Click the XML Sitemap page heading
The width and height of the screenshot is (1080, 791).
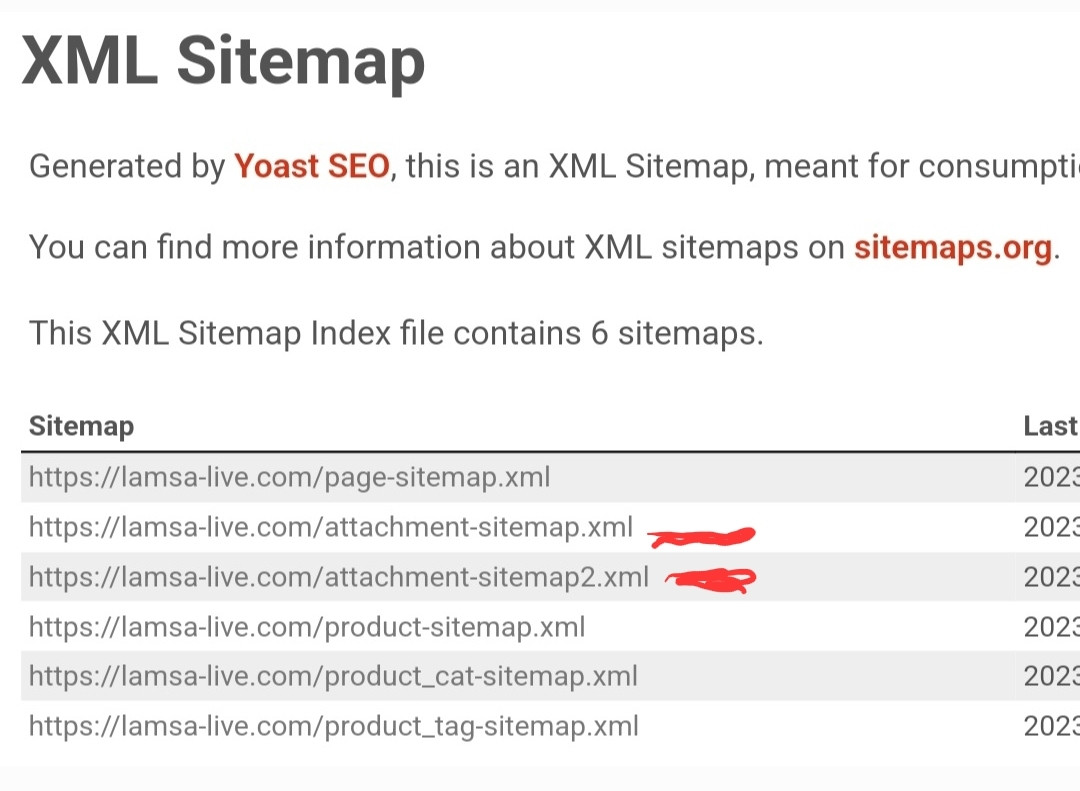(x=224, y=63)
